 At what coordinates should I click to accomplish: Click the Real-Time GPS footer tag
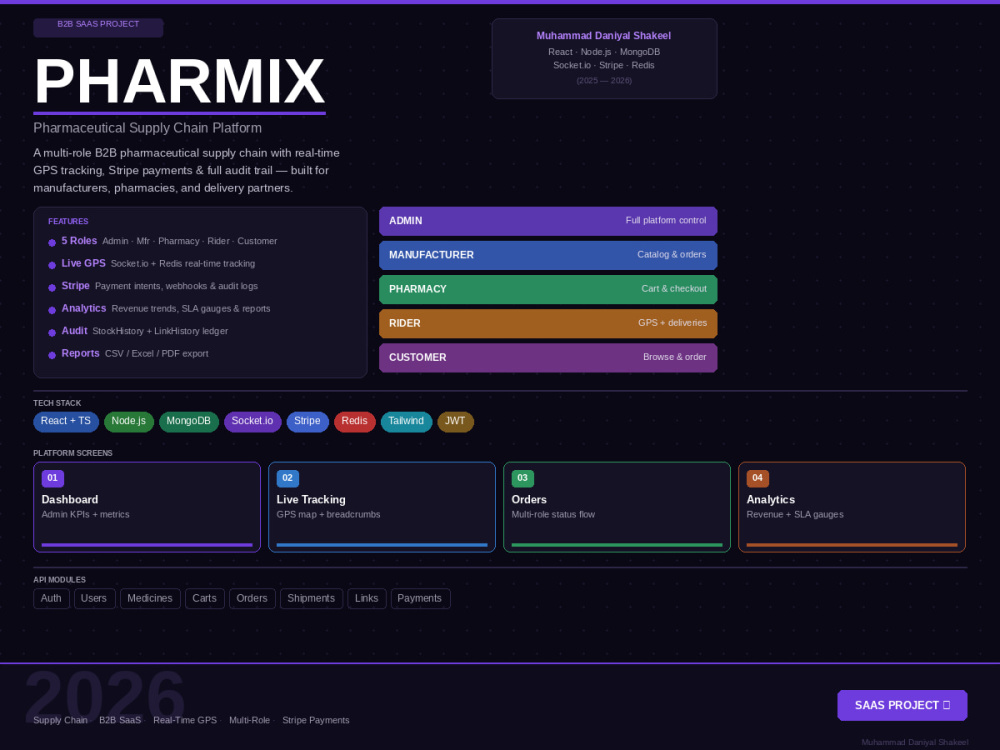185,720
